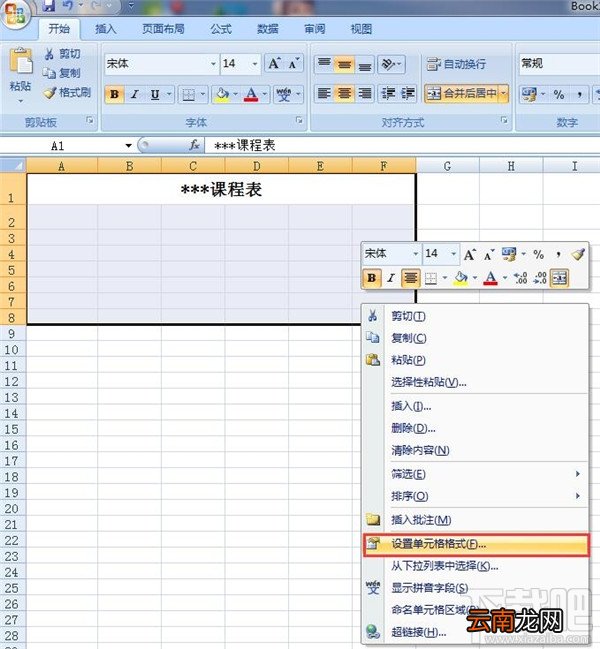
Task: Toggle Italic in the ribbon font group
Action: (x=134, y=94)
